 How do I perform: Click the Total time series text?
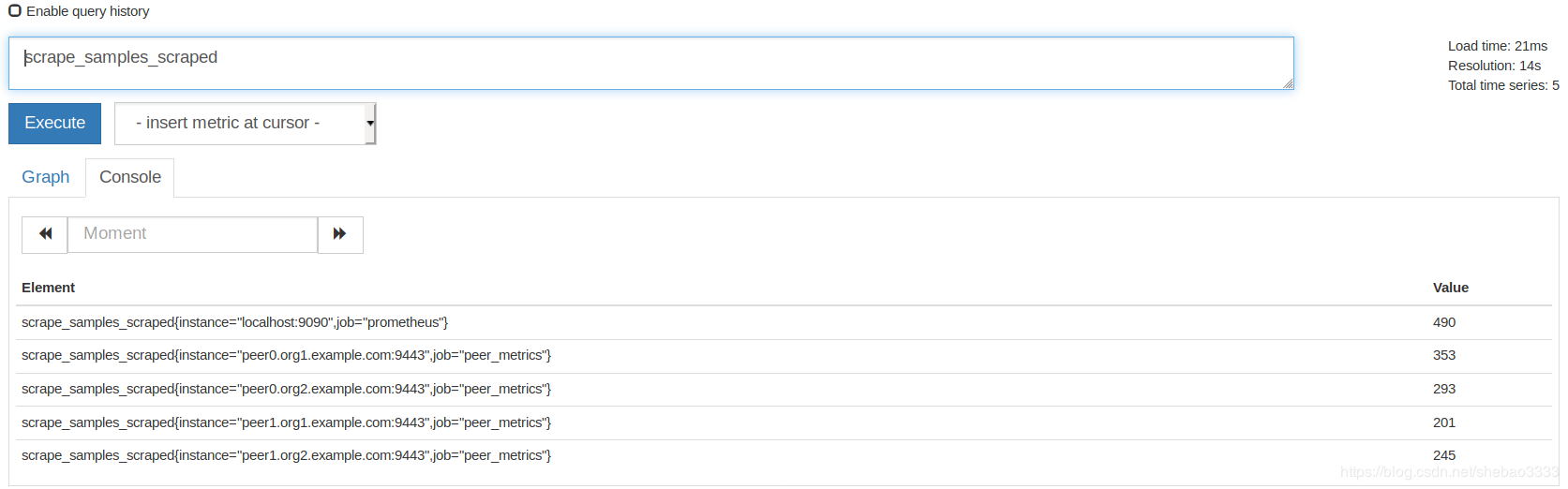pyautogui.click(x=1502, y=85)
